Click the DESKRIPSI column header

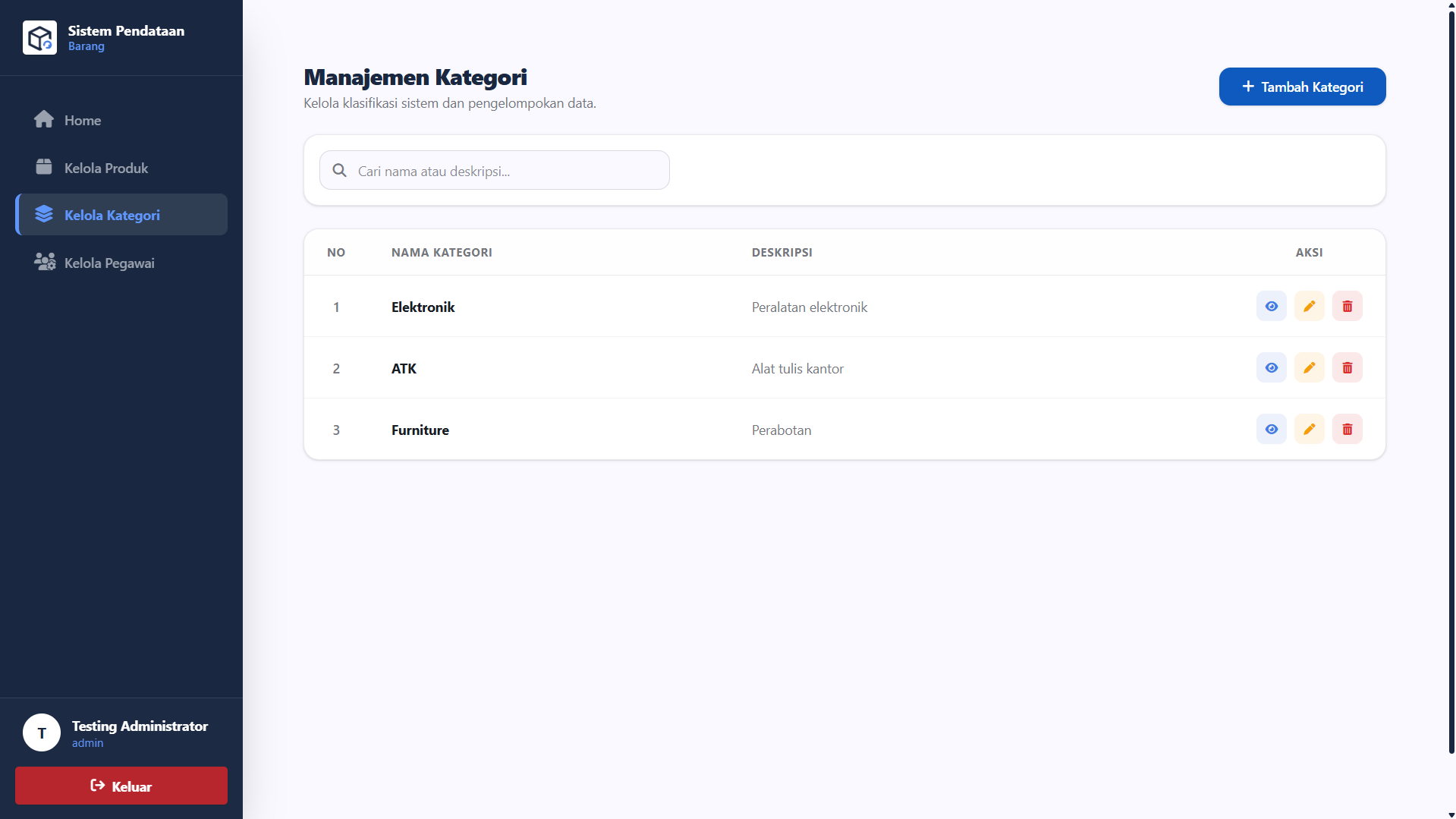click(x=782, y=252)
